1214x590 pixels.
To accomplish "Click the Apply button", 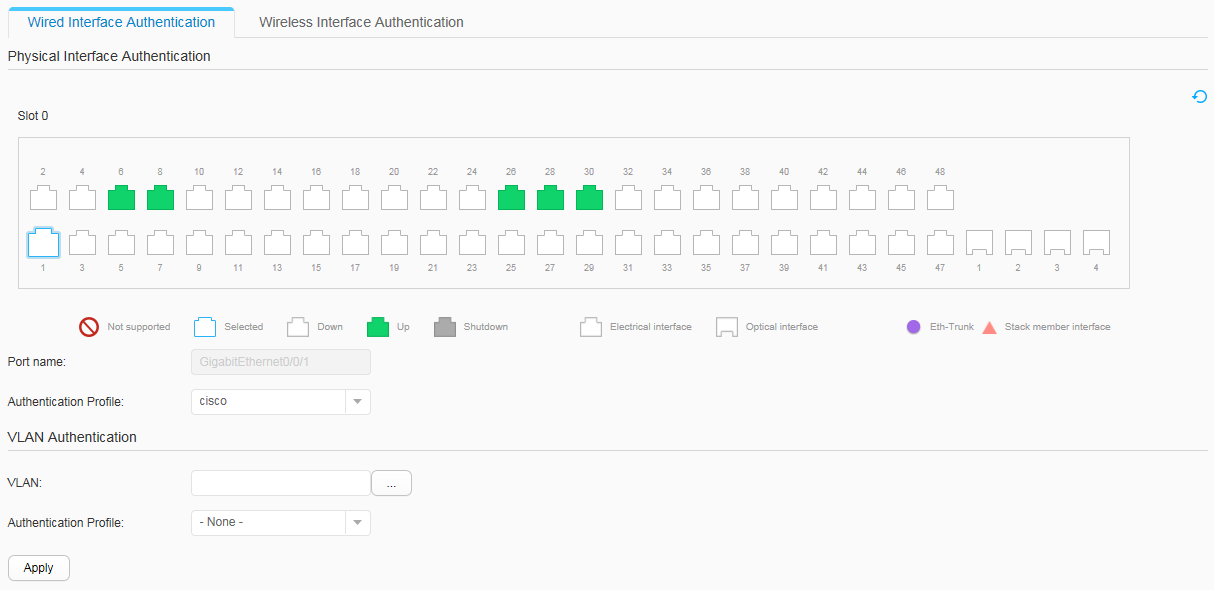I will [x=39, y=567].
